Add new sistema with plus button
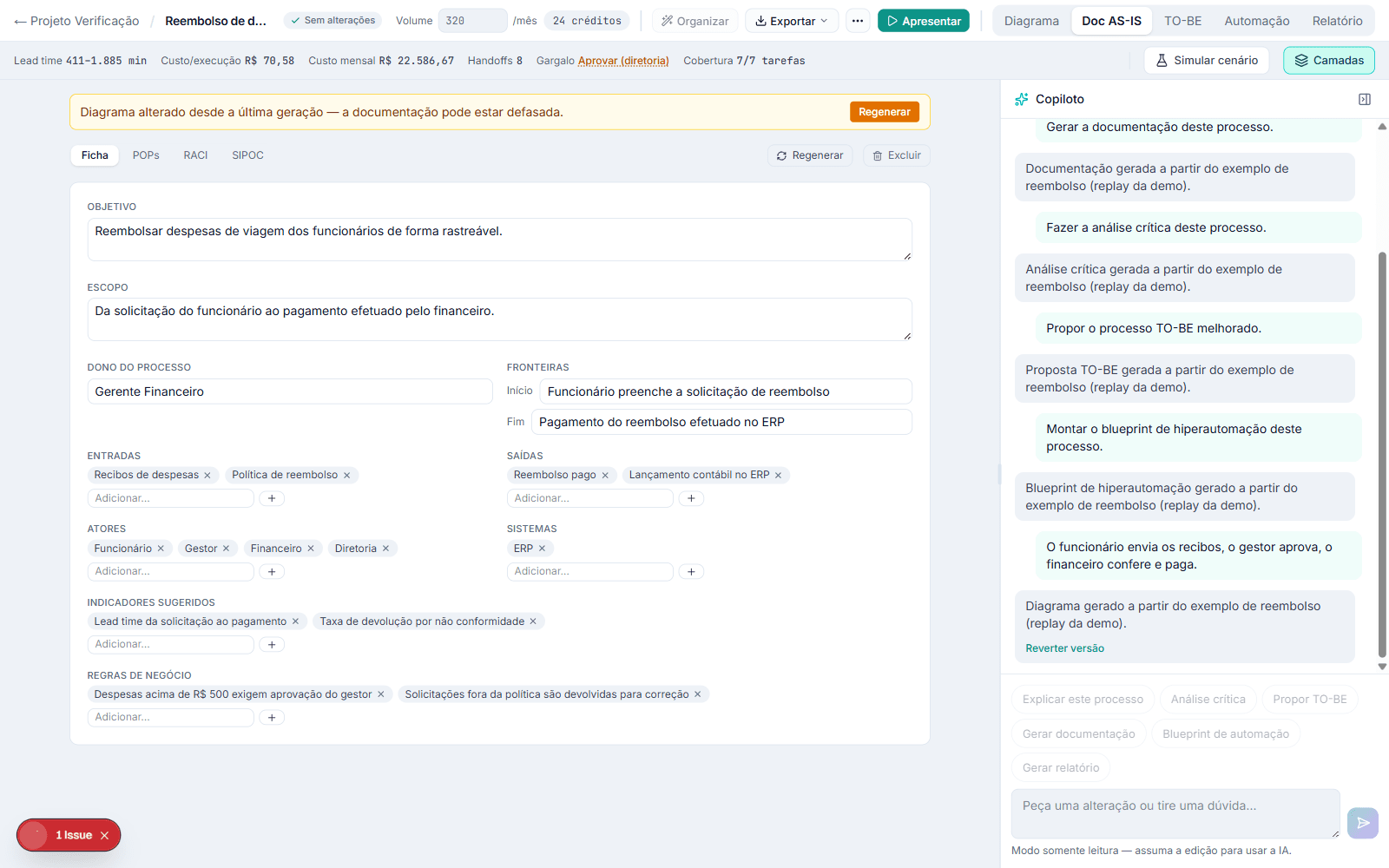1389x868 pixels. click(x=691, y=571)
